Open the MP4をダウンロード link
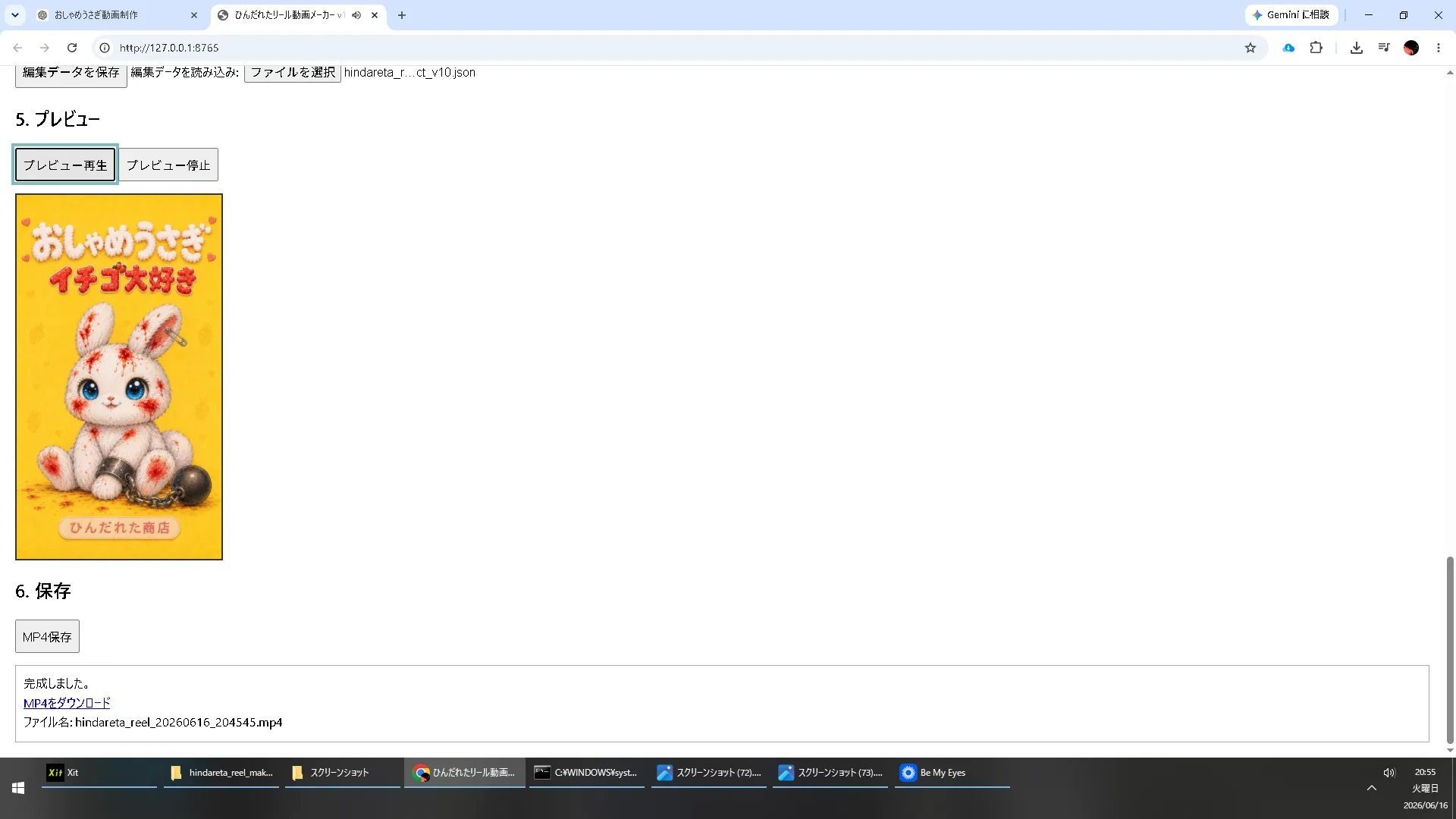 coord(67,703)
